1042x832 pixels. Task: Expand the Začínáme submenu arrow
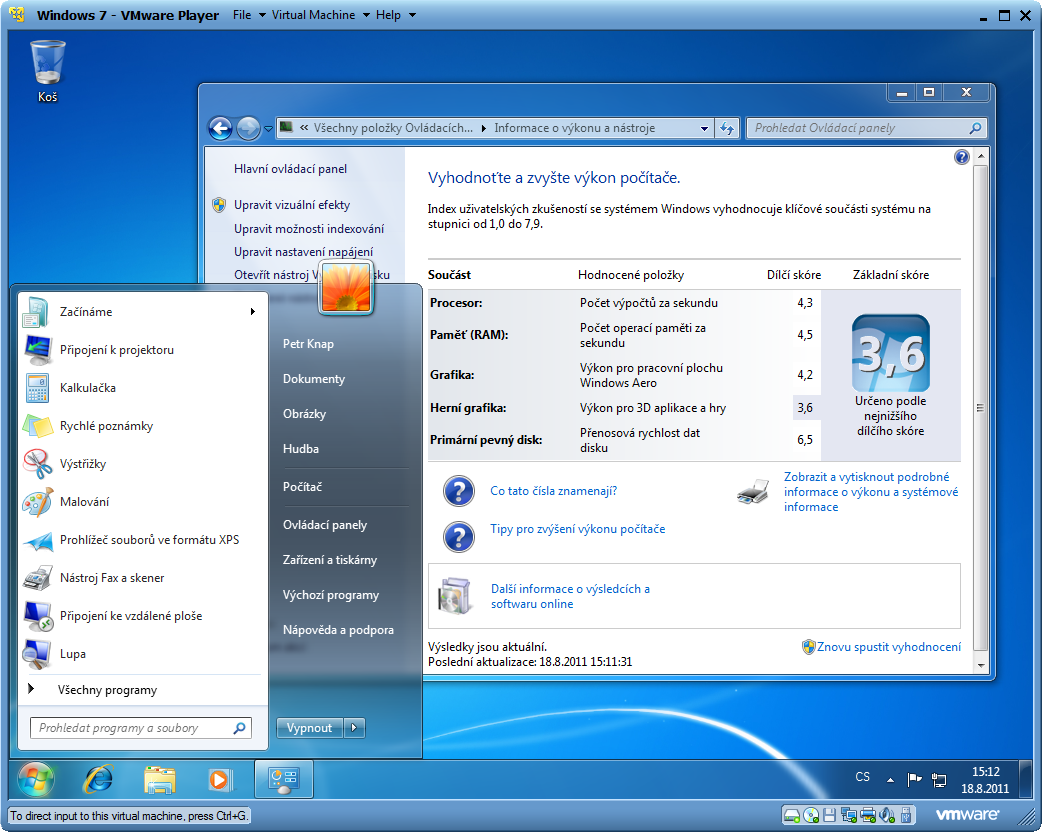[253, 312]
